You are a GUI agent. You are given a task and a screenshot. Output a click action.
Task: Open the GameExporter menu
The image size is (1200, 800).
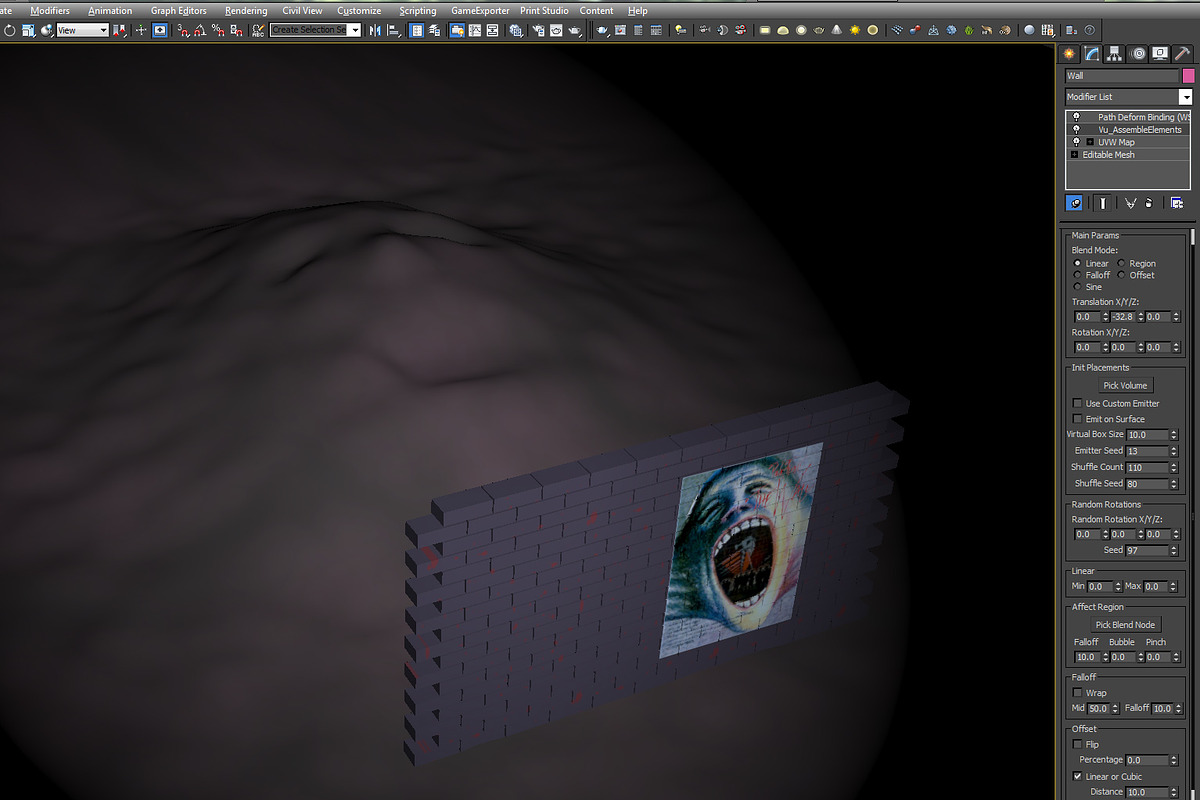480,10
